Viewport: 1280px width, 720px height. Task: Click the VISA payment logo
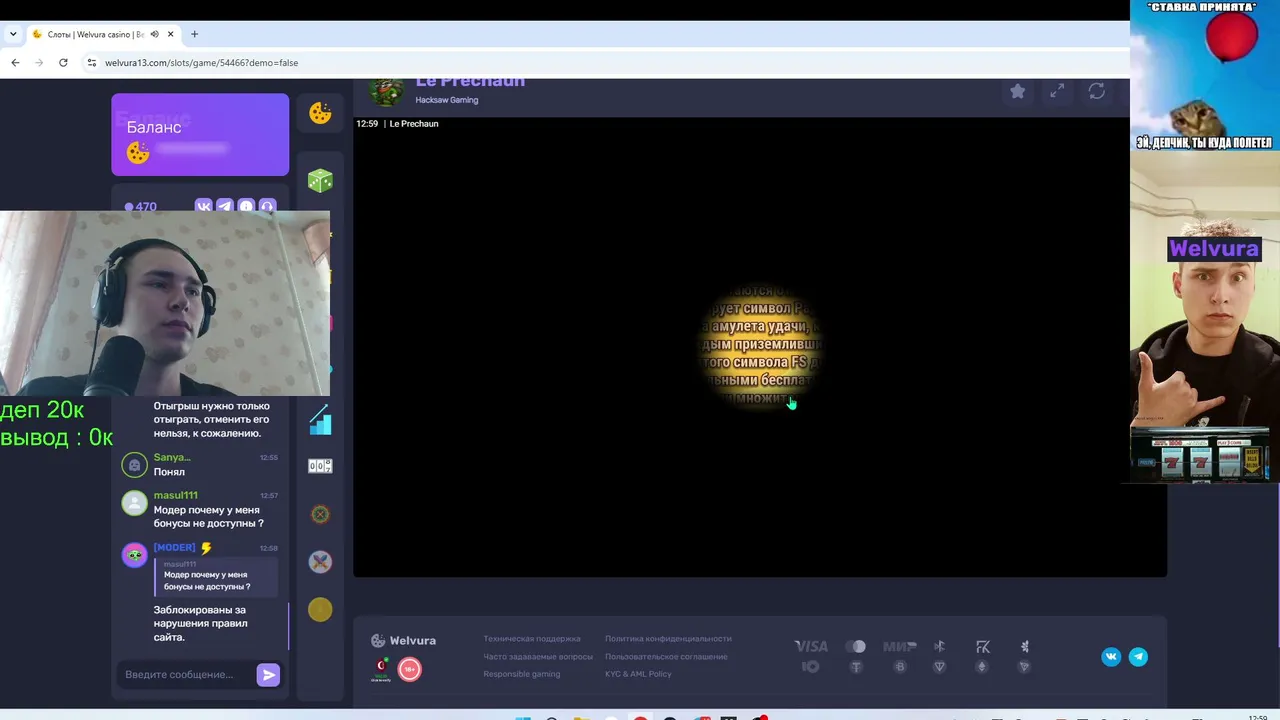point(811,647)
